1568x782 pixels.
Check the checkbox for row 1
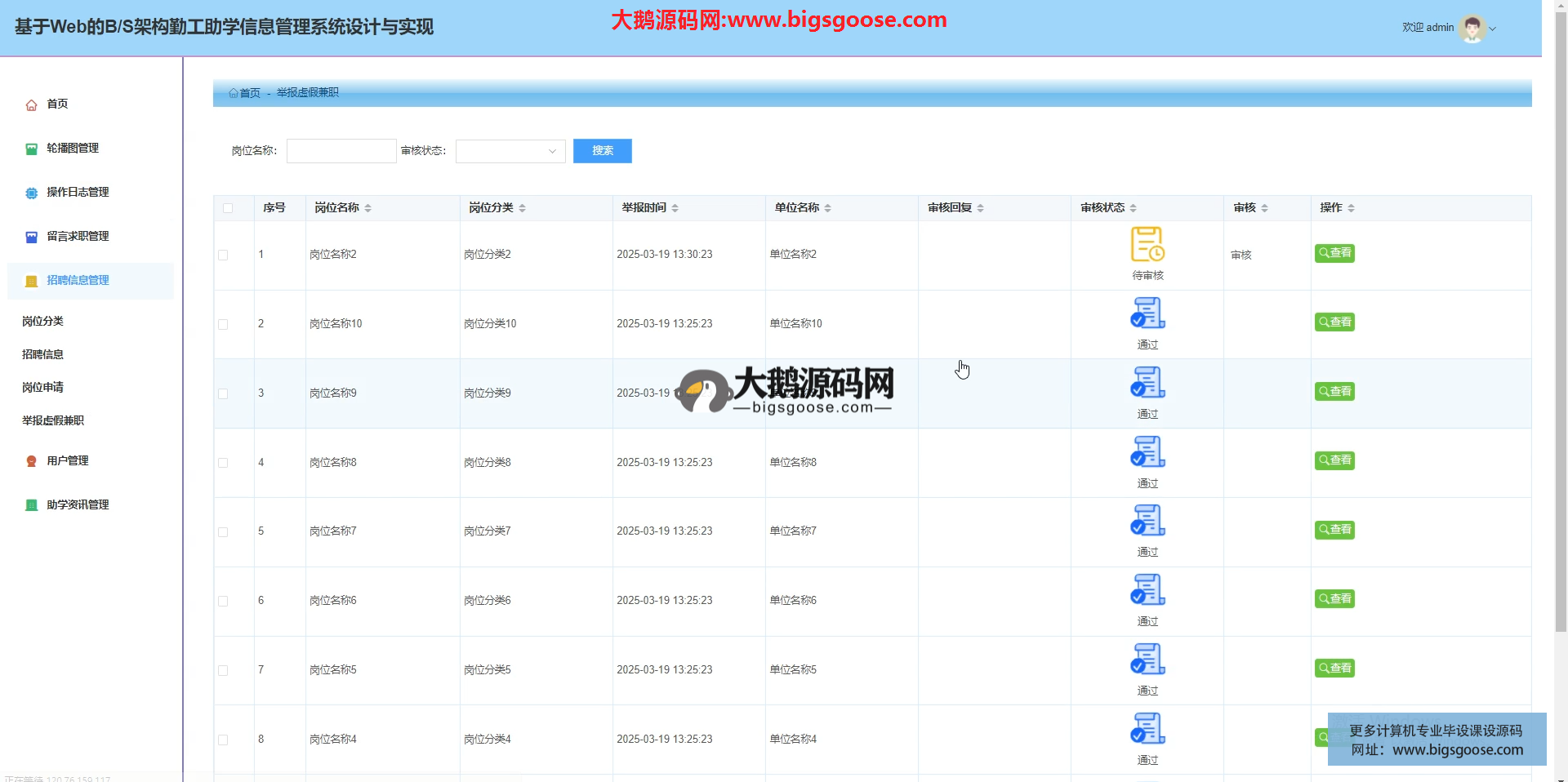pos(223,255)
